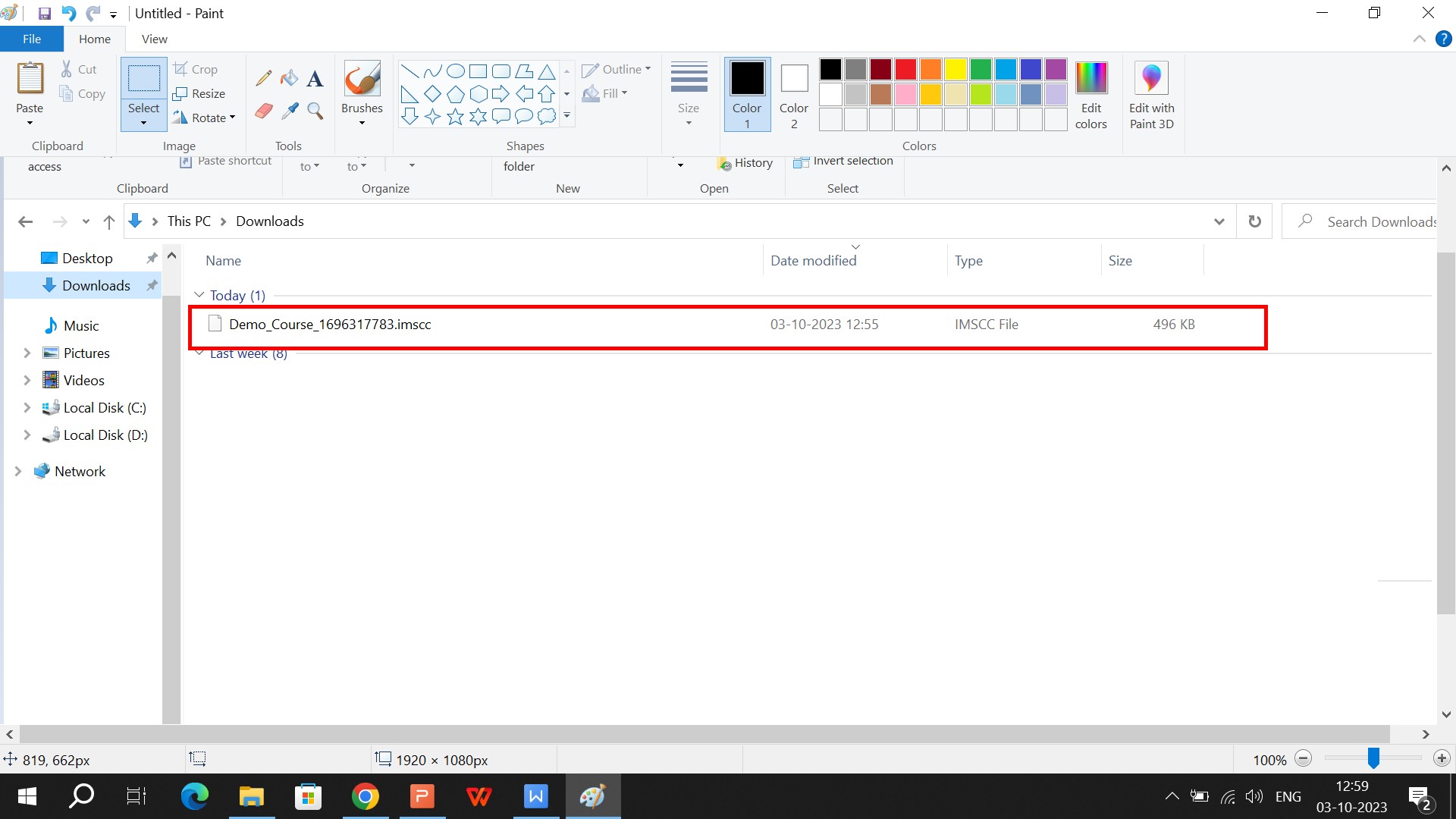Image resolution: width=1456 pixels, height=819 pixels.
Task: Open the File menu tab
Action: click(x=32, y=39)
